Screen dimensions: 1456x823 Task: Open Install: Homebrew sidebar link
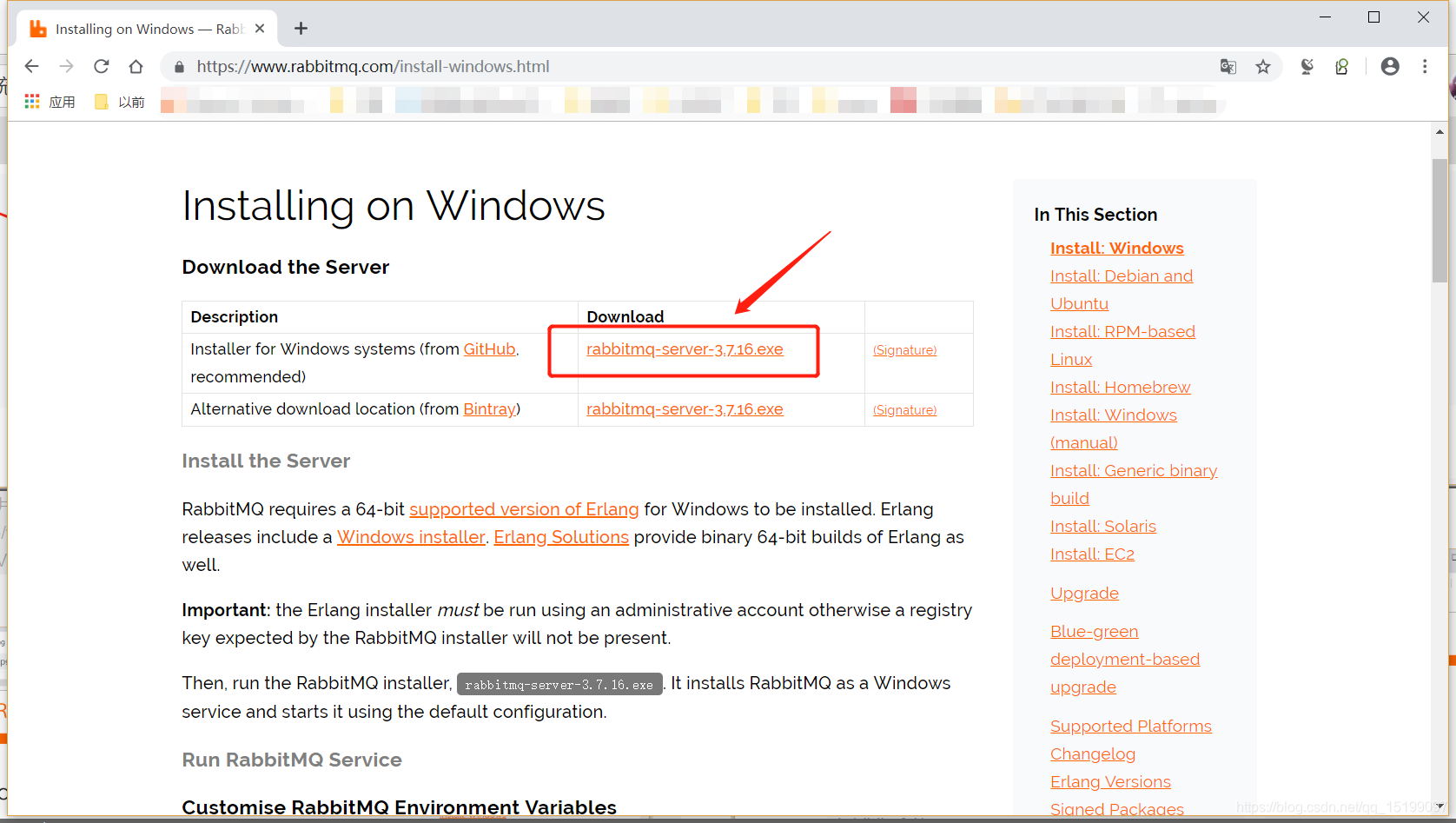[x=1120, y=388]
